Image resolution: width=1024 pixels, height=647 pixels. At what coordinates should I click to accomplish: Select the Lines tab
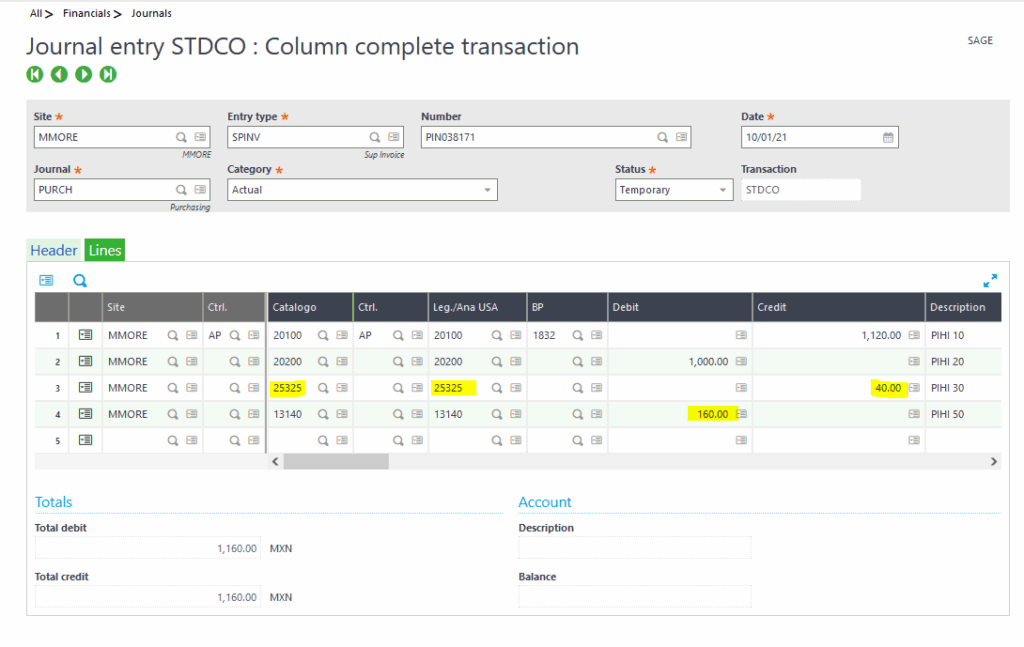click(x=104, y=250)
